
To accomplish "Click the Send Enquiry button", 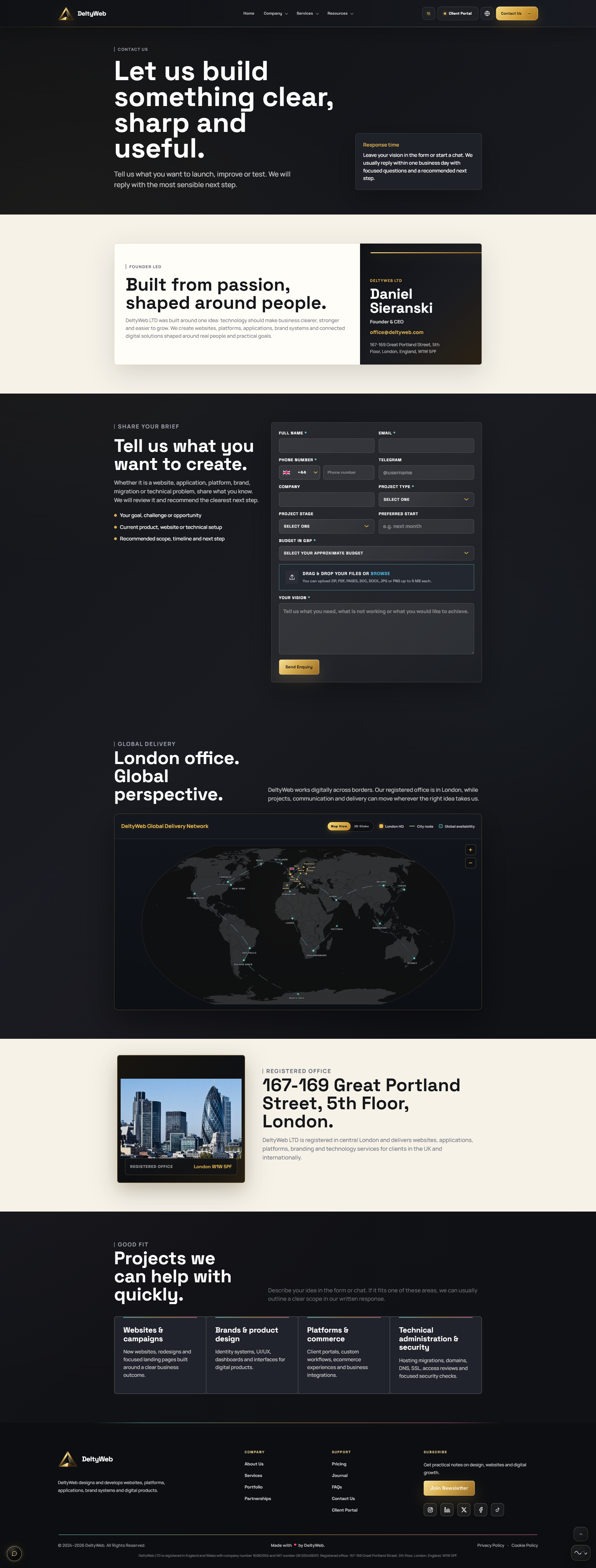I will (x=299, y=666).
